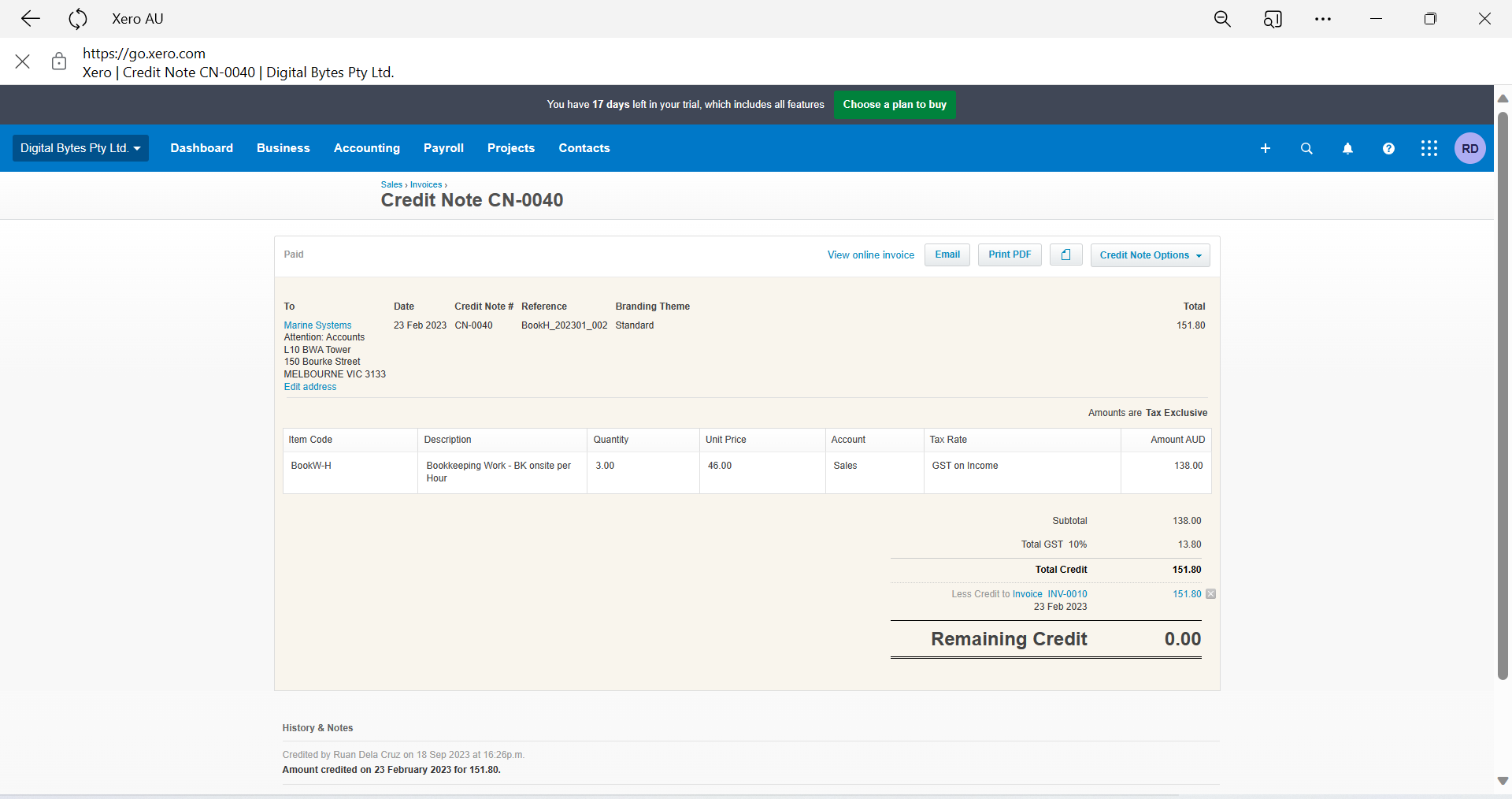This screenshot has height=799, width=1512.
Task: Open the notifications bell
Action: (x=1347, y=148)
